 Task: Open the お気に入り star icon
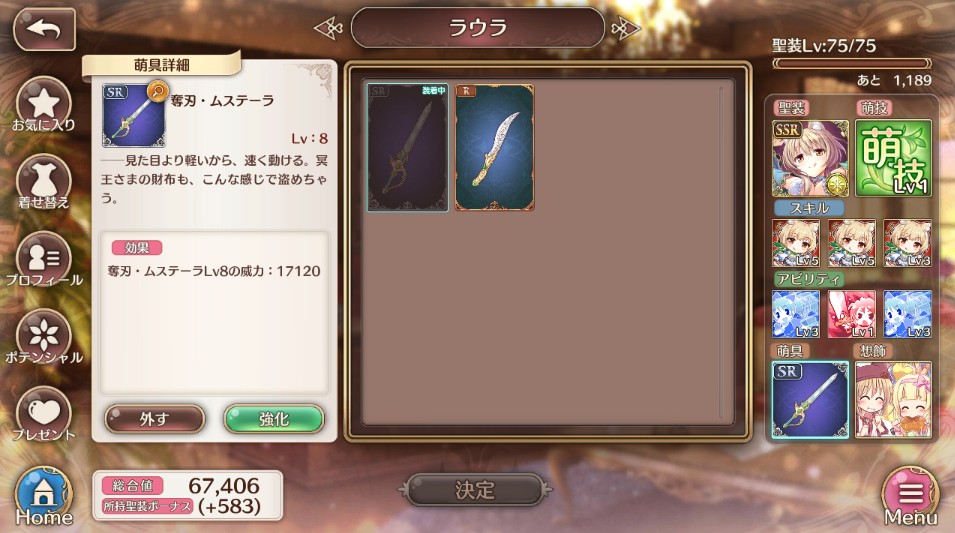tap(44, 105)
